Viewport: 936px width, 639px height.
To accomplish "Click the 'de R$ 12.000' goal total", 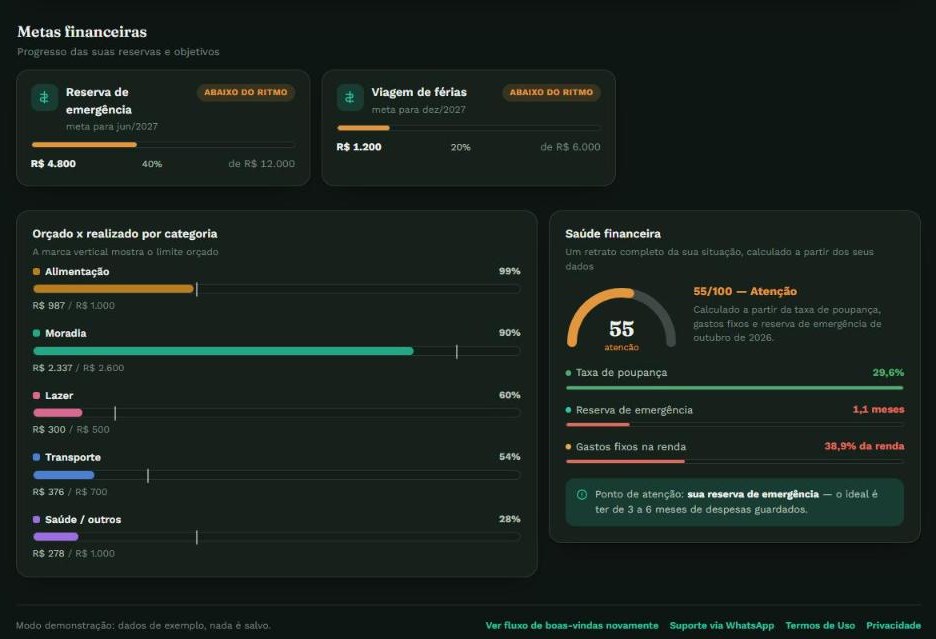I will 261,164.
